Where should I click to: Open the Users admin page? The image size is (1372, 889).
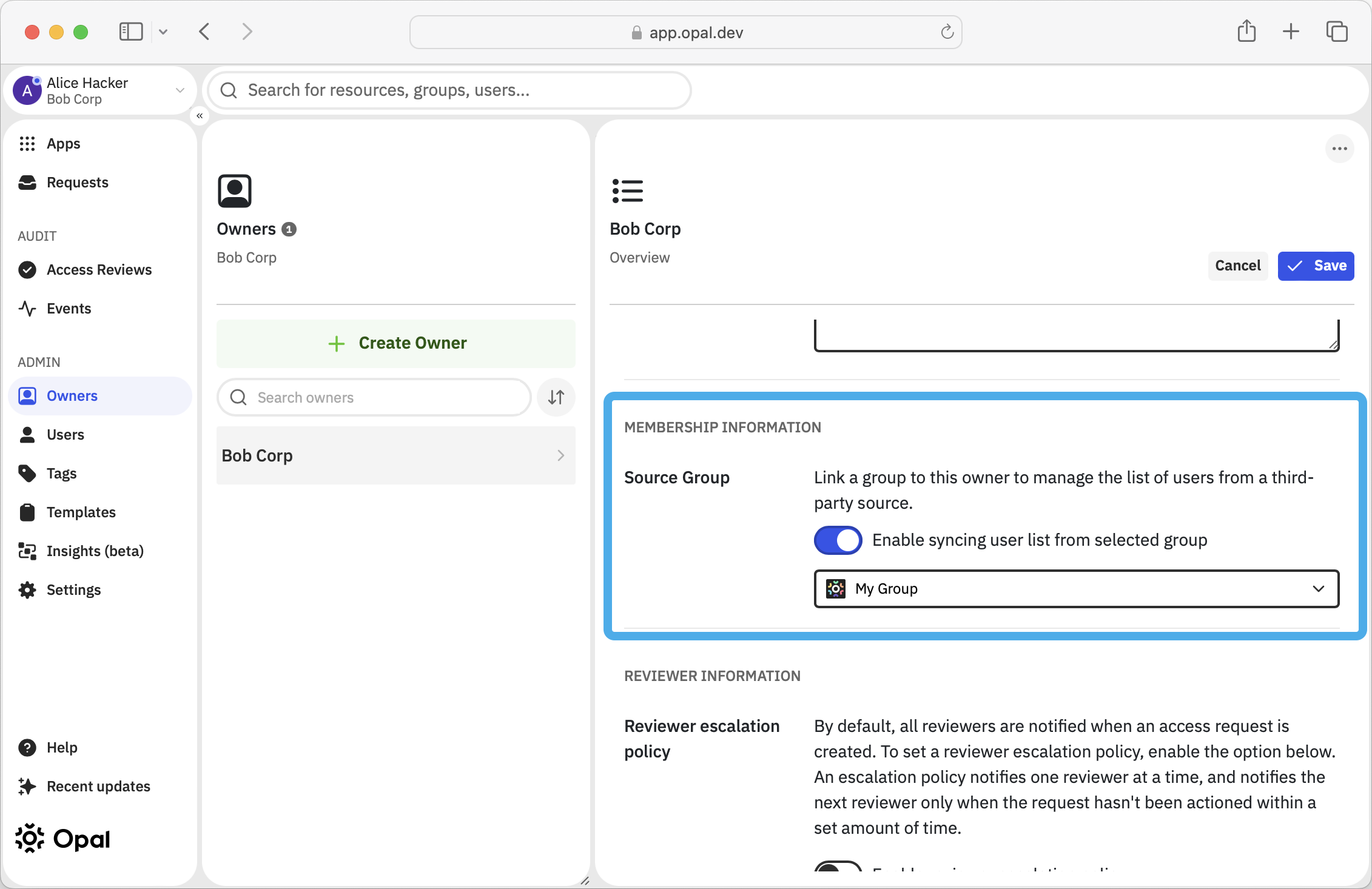65,435
